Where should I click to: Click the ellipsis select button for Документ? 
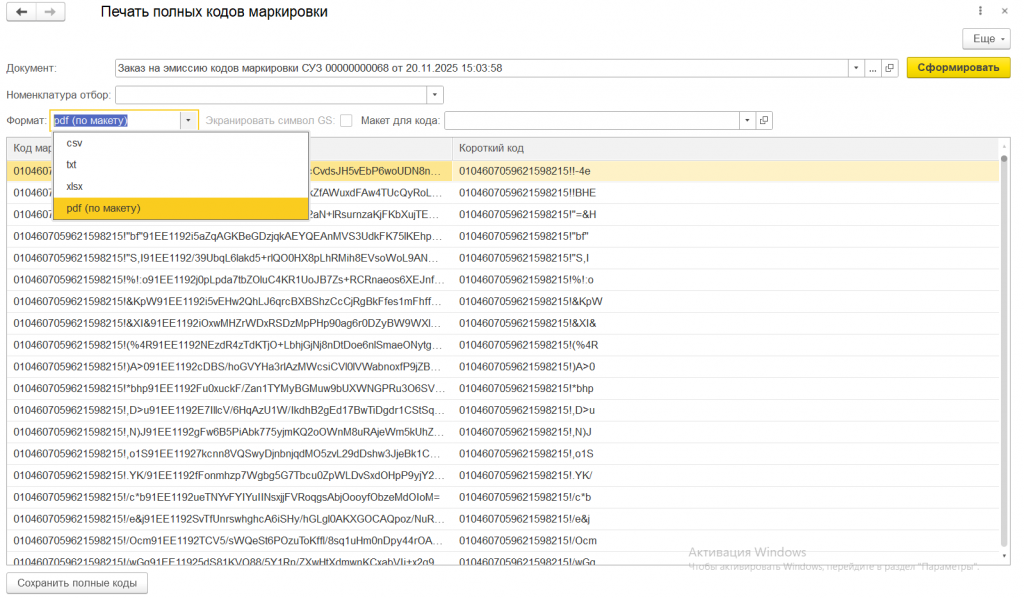coord(873,68)
